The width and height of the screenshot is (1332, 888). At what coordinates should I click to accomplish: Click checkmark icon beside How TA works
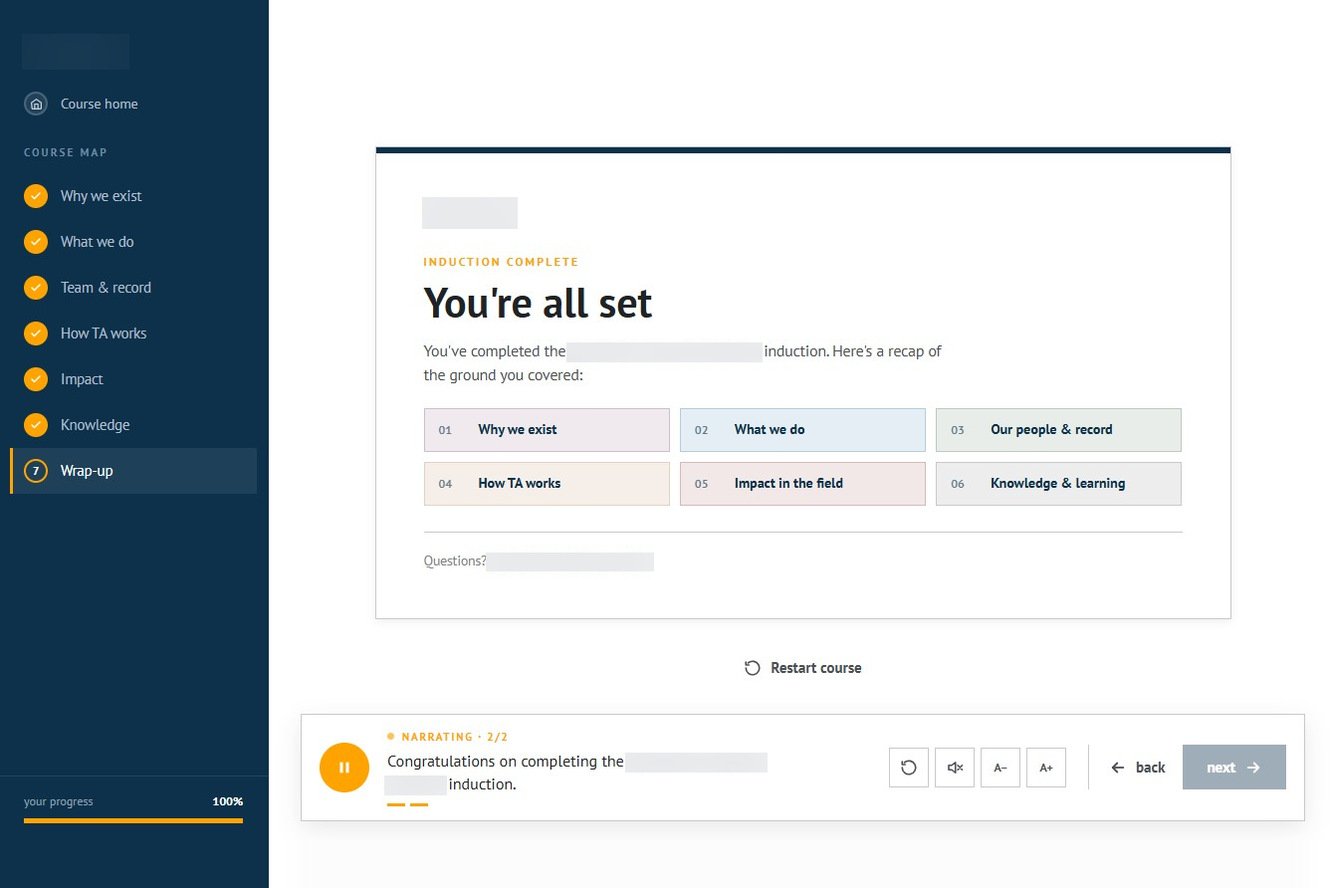point(36,334)
